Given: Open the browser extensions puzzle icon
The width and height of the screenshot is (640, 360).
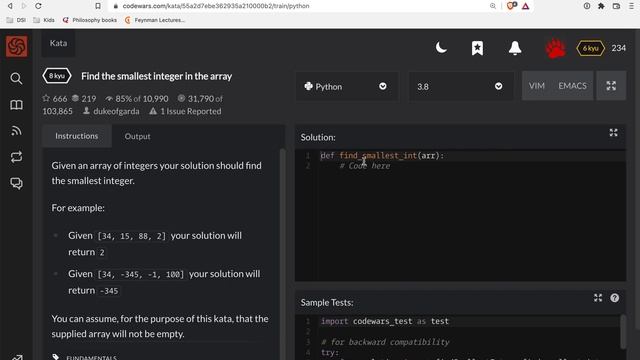Looking at the screenshot, I should [601, 6].
